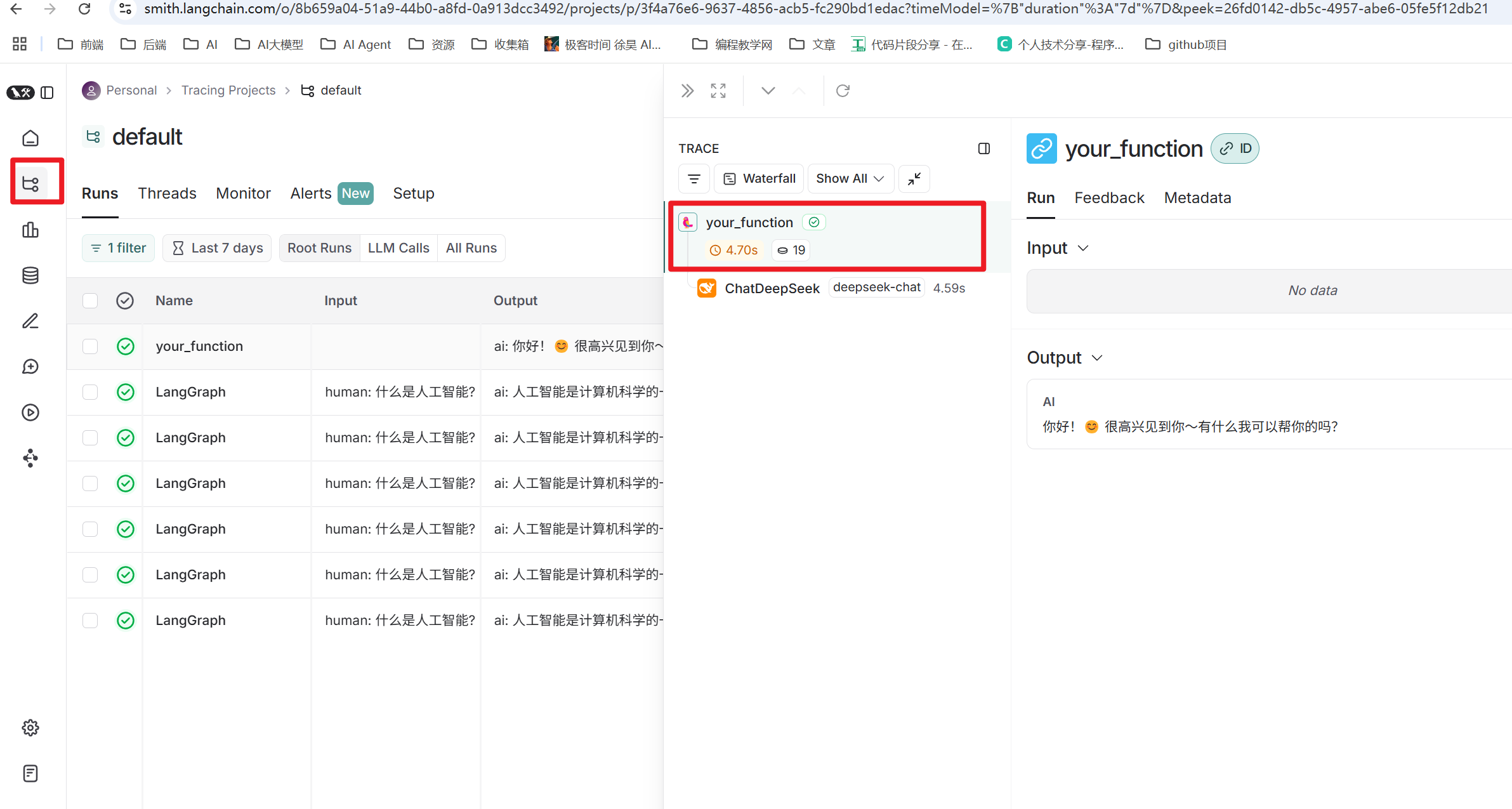1512x809 pixels.
Task: Open the Playground from the sidebar
Action: 30,412
